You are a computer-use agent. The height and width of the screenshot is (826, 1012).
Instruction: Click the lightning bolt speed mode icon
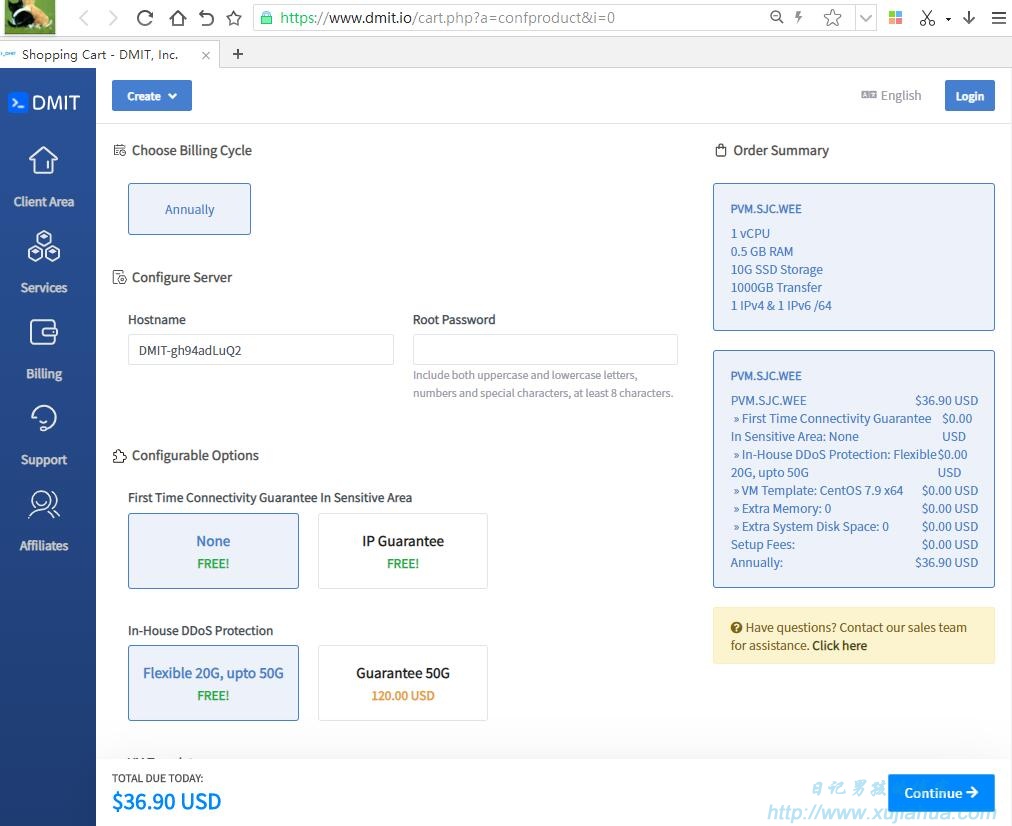click(798, 17)
